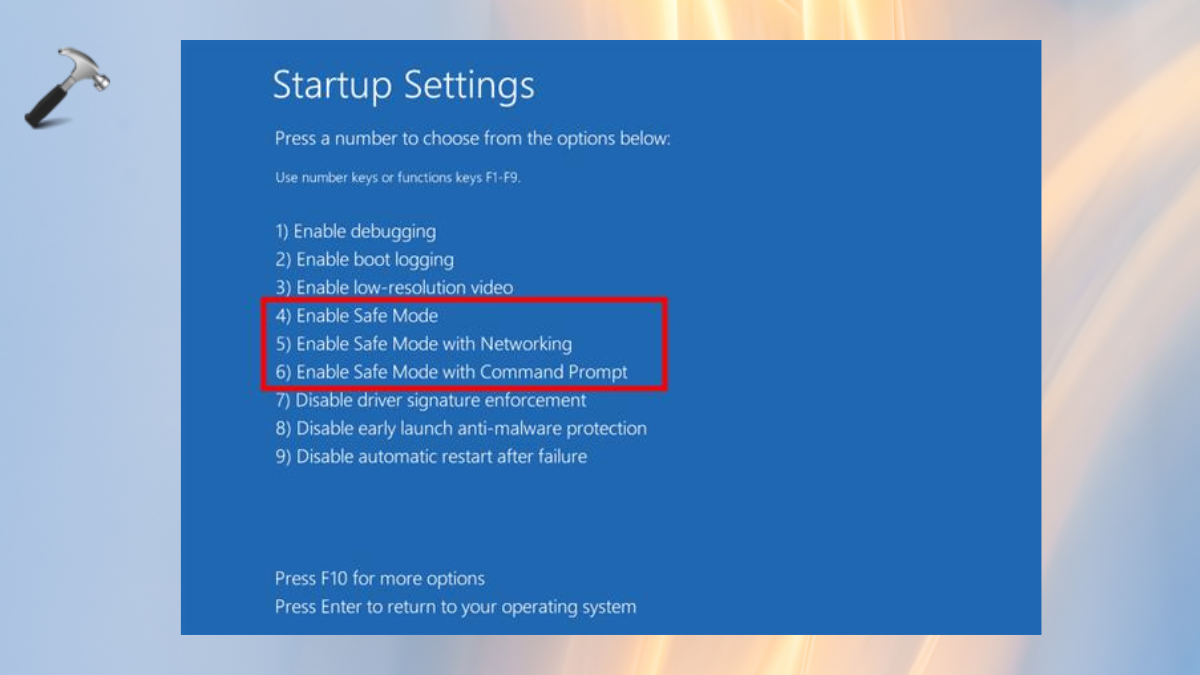Select Enable Safe Mode with Command Prompt
Image resolution: width=1200 pixels, height=675 pixels.
(x=451, y=372)
